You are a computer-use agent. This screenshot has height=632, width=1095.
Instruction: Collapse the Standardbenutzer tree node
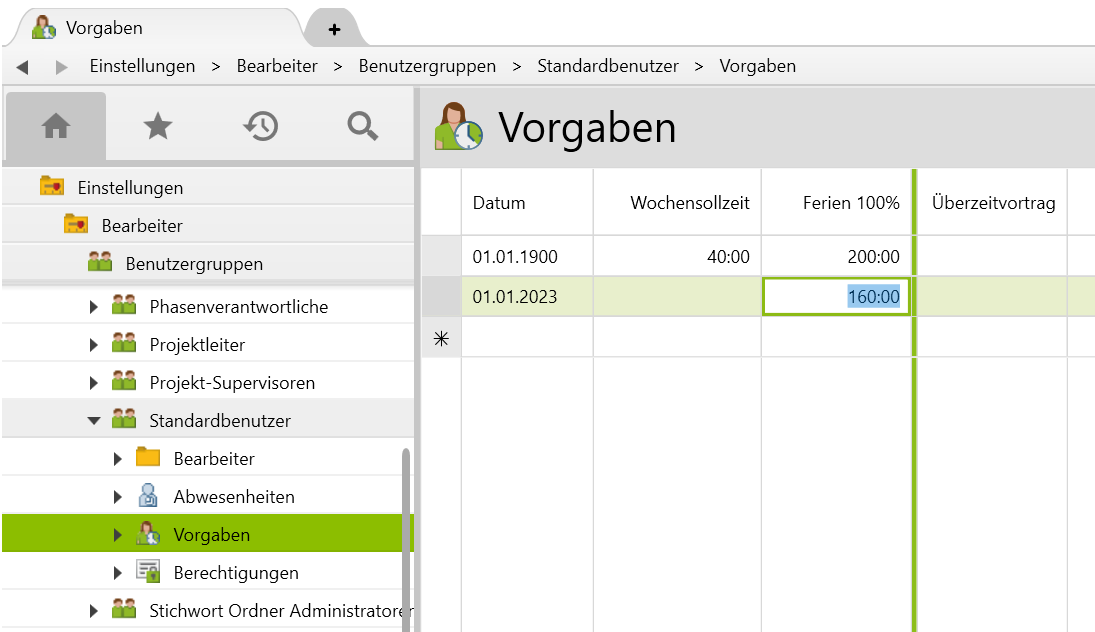tap(94, 421)
